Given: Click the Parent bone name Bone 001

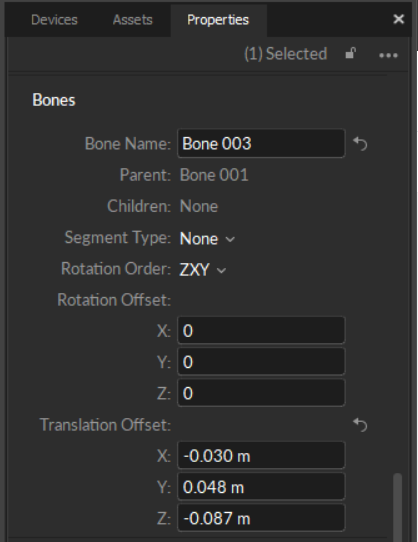Looking at the screenshot, I should (214, 175).
